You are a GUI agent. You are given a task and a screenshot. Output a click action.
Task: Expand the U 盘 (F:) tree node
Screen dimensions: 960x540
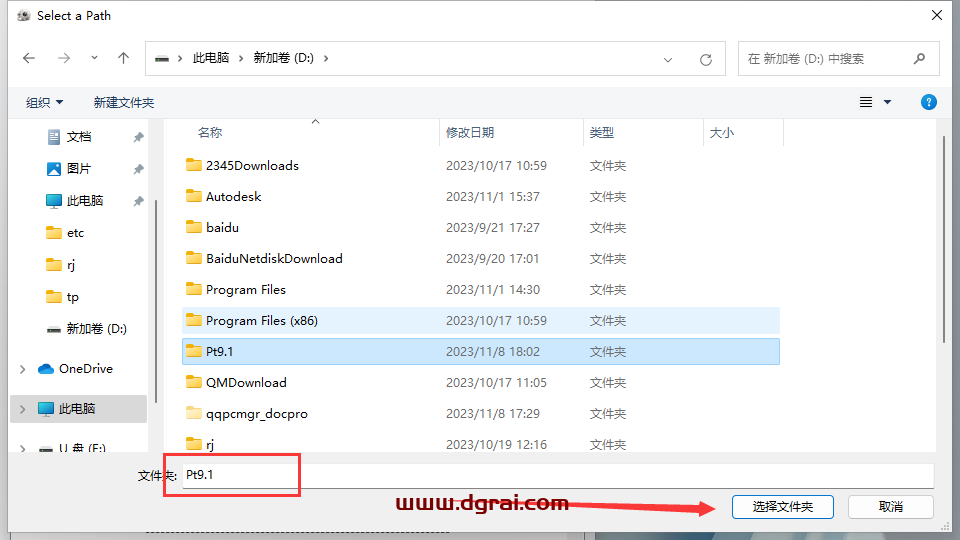coord(23,449)
